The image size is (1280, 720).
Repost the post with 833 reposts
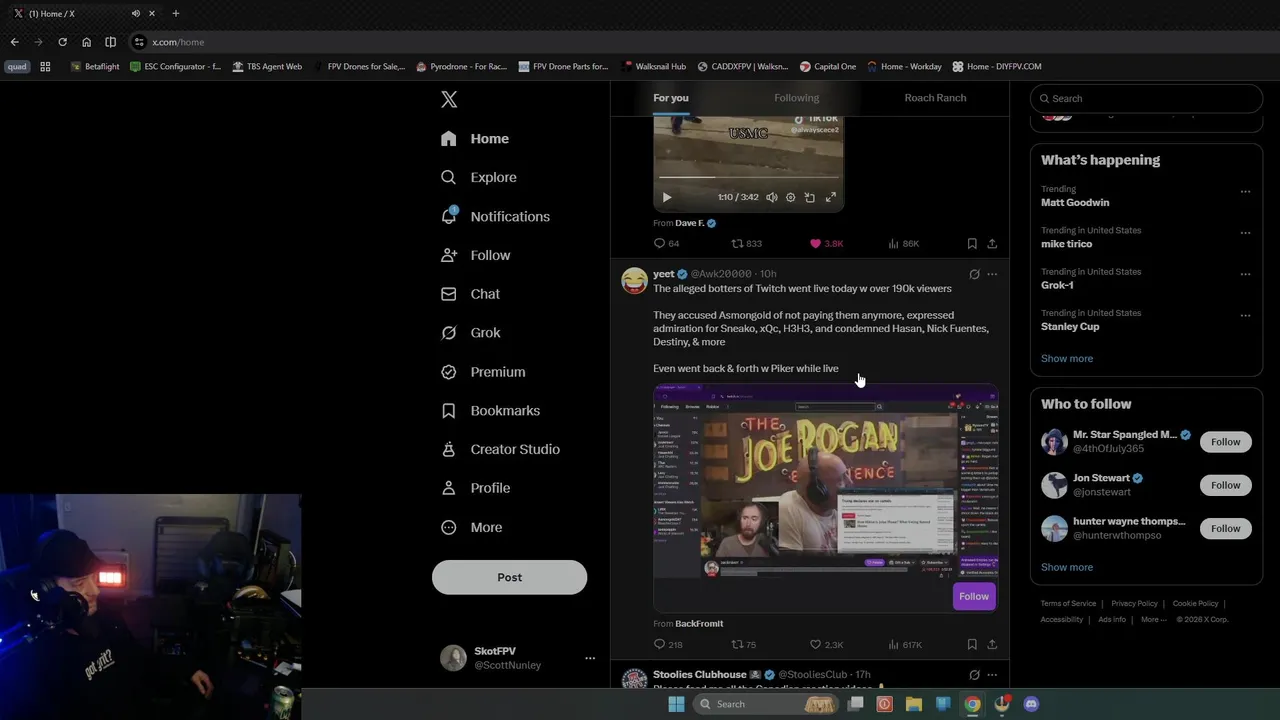pos(746,243)
